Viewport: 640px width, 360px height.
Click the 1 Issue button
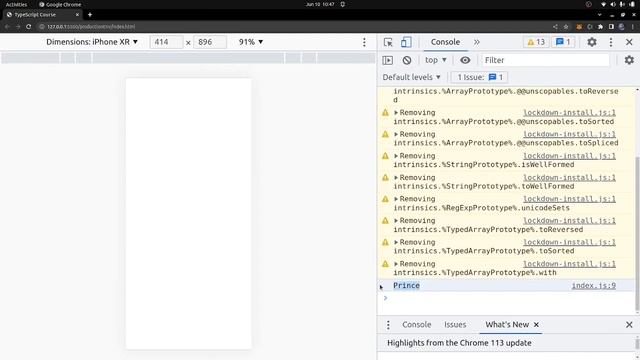[x=480, y=77]
